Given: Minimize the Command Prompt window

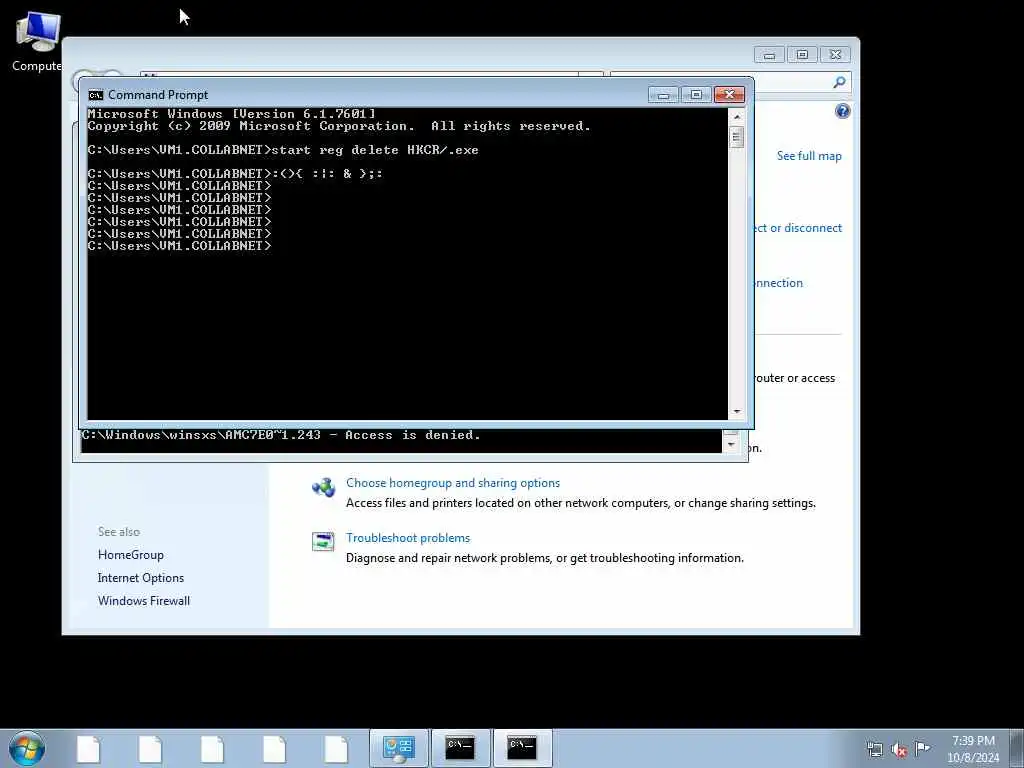Looking at the screenshot, I should (664, 95).
